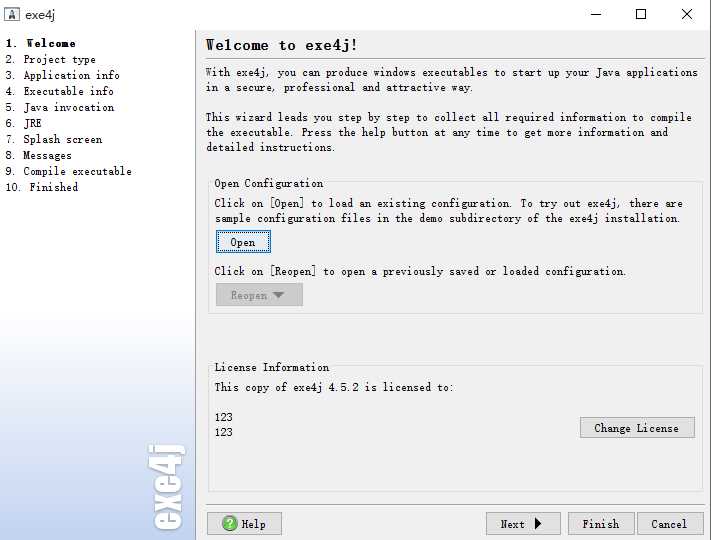Screen dimensions: 711x540
Task: Click the Finish button
Action: [x=601, y=523]
